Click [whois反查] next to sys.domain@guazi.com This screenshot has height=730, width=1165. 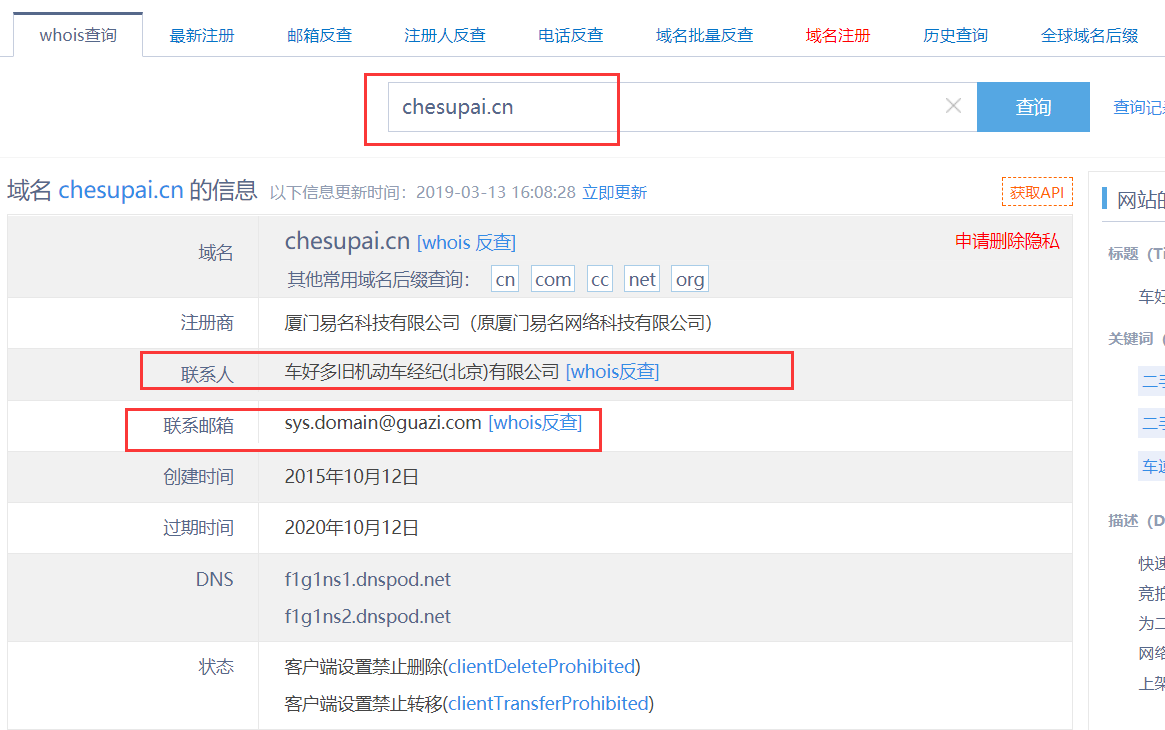[535, 423]
